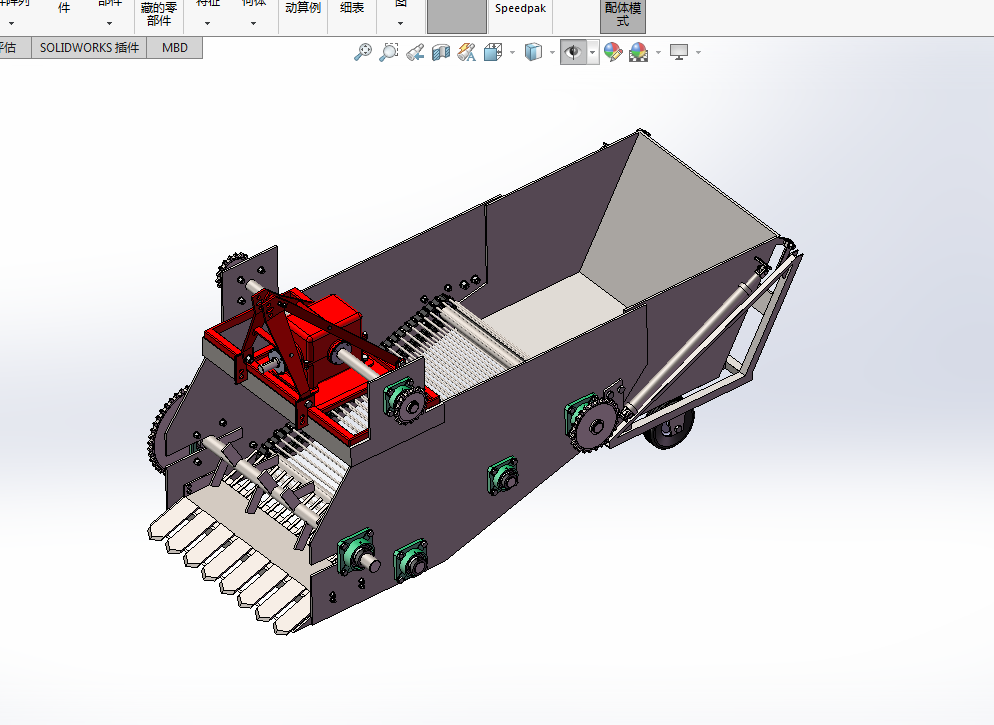This screenshot has height=725, width=994.
Task: Open the dropdown arrow under 图
Action: click(x=401, y=23)
